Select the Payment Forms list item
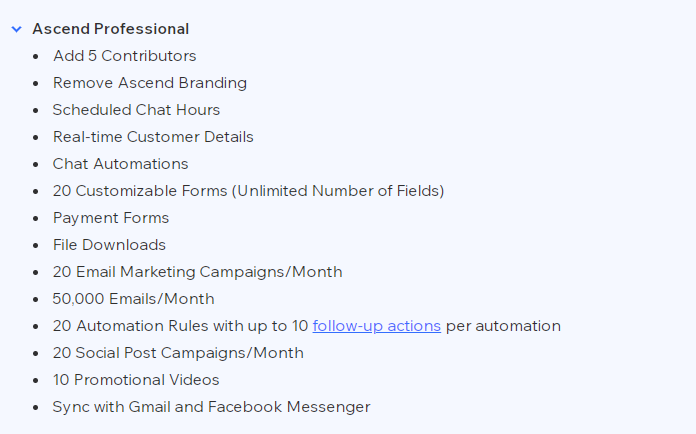This screenshot has width=696, height=434. (x=111, y=218)
